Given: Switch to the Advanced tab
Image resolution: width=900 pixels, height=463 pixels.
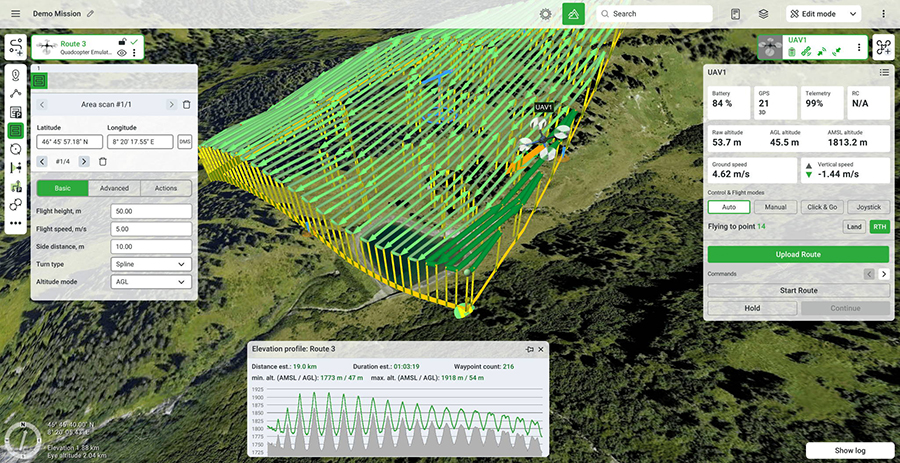Looking at the screenshot, I should pos(114,188).
